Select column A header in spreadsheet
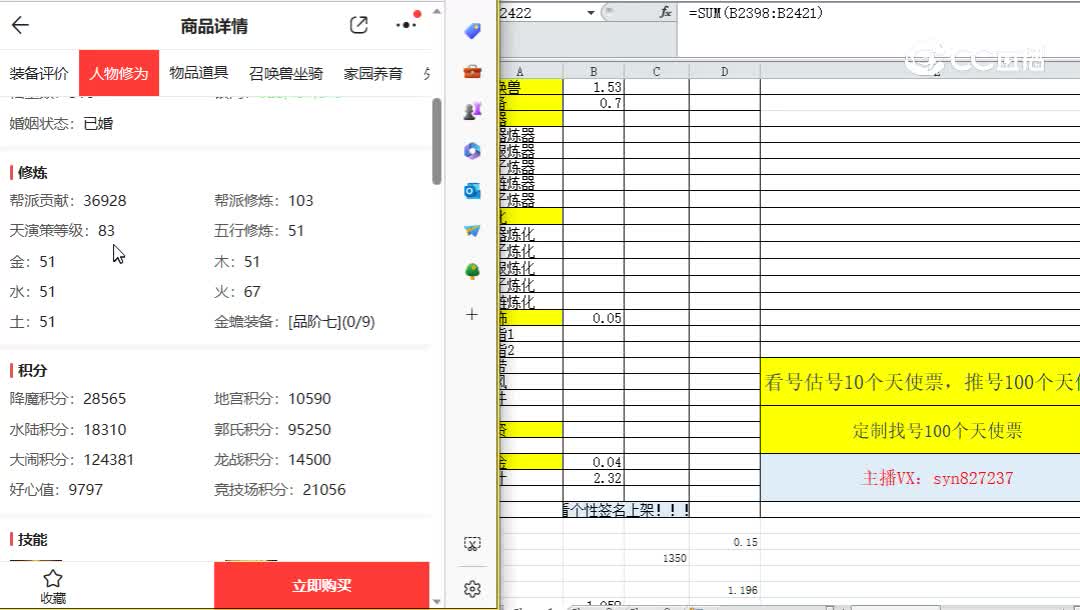 [x=531, y=71]
